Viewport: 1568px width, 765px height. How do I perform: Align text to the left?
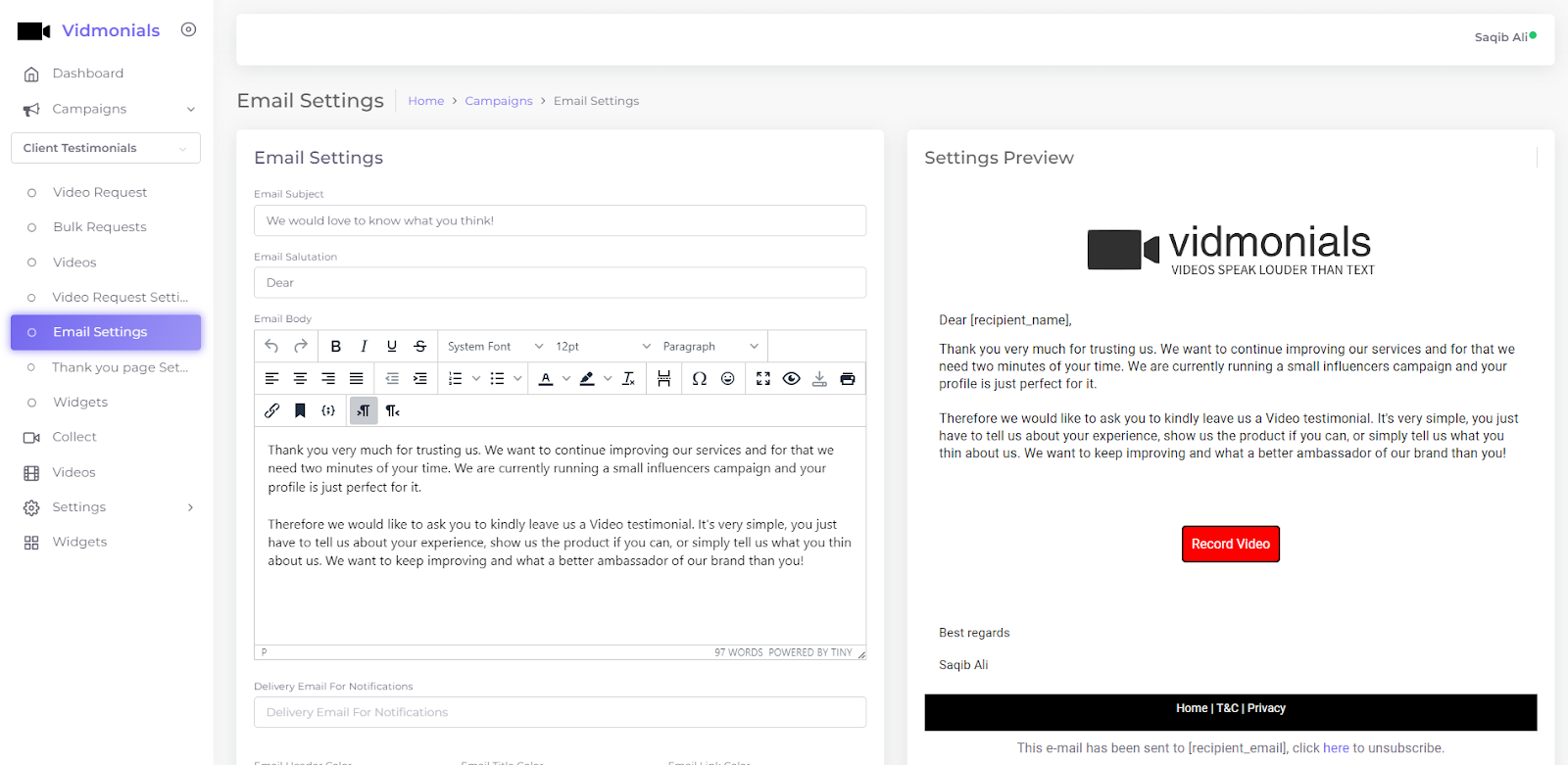271,379
